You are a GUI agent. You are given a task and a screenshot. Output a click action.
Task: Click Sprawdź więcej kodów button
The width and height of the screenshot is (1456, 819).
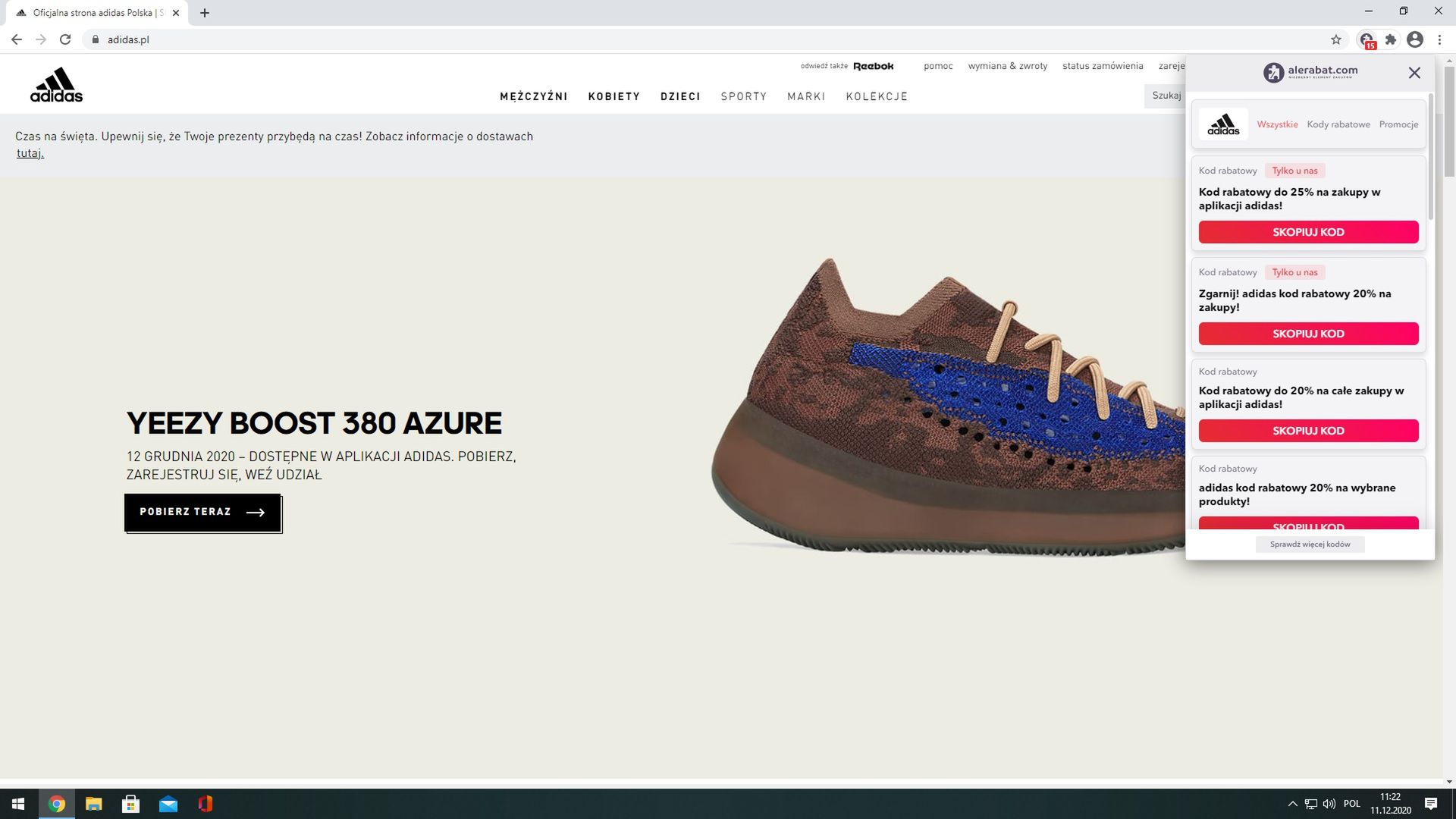click(1310, 544)
